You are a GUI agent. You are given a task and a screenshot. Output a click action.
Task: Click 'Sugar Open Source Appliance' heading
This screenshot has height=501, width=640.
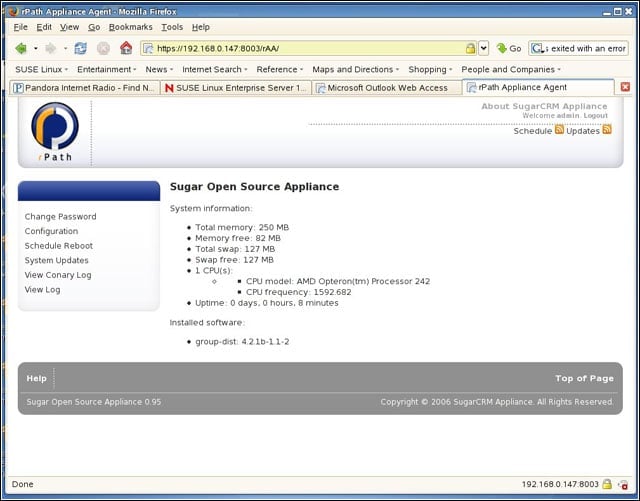255,187
